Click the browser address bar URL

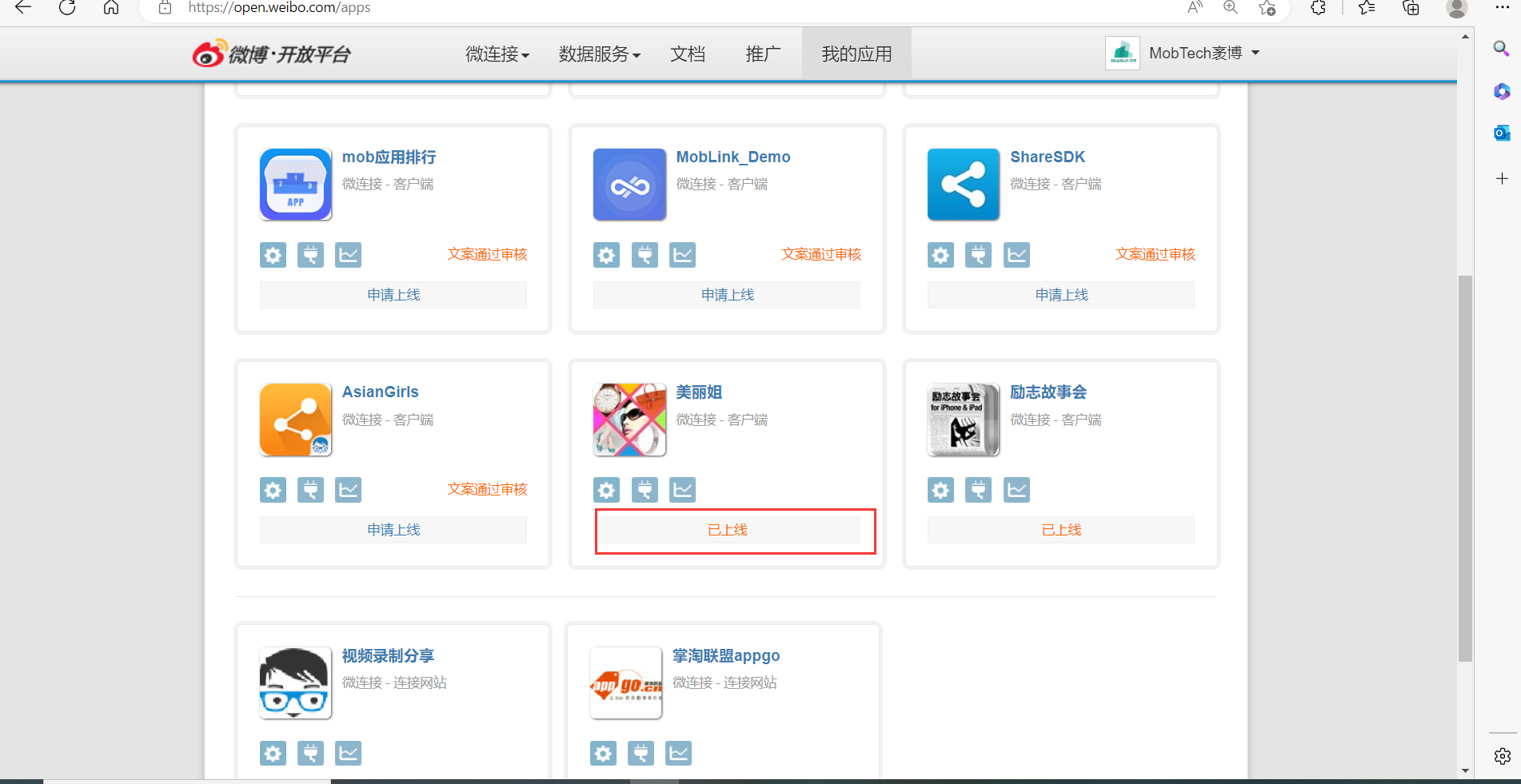coord(279,8)
